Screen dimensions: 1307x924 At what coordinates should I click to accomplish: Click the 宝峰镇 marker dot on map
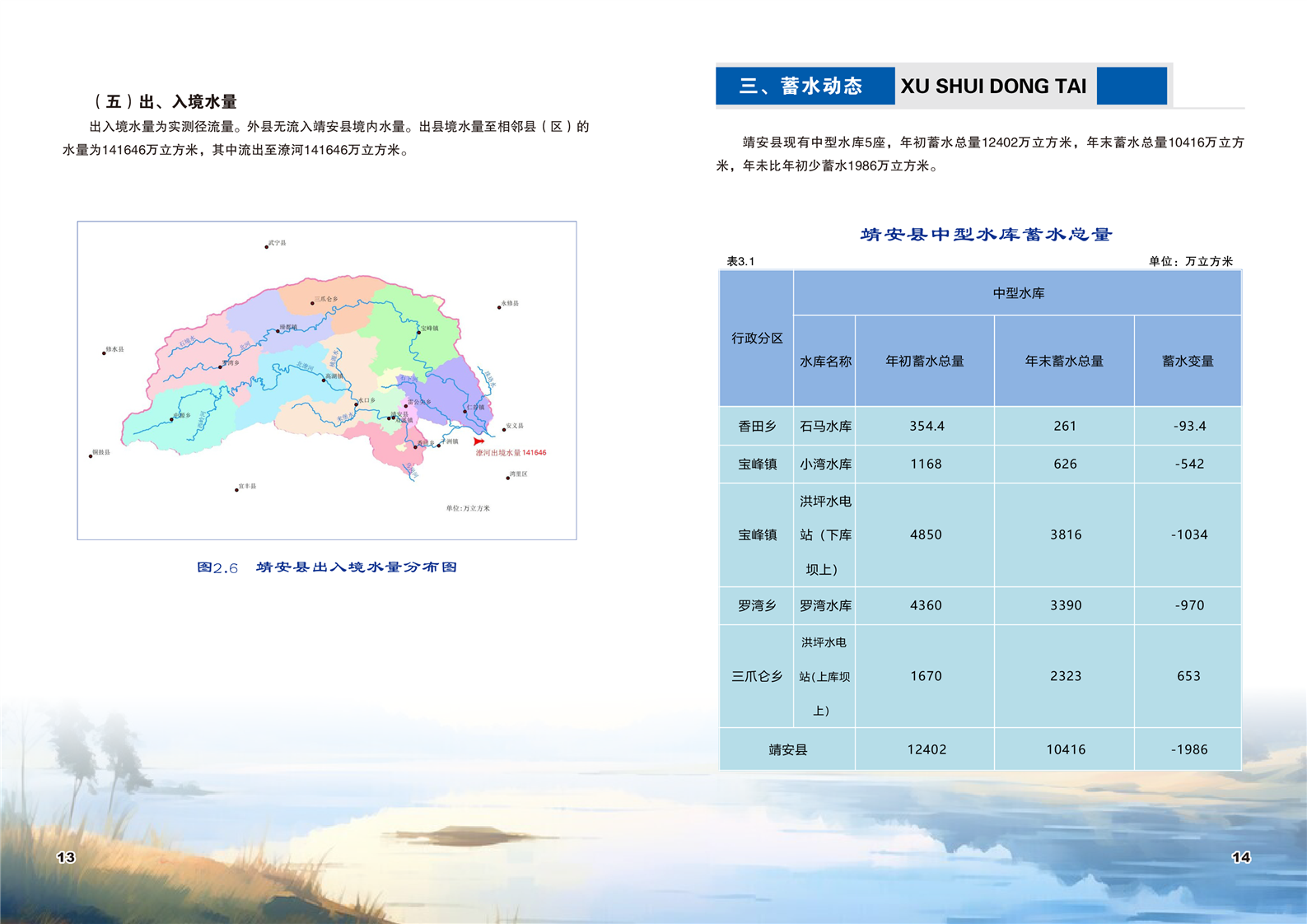coord(418,332)
